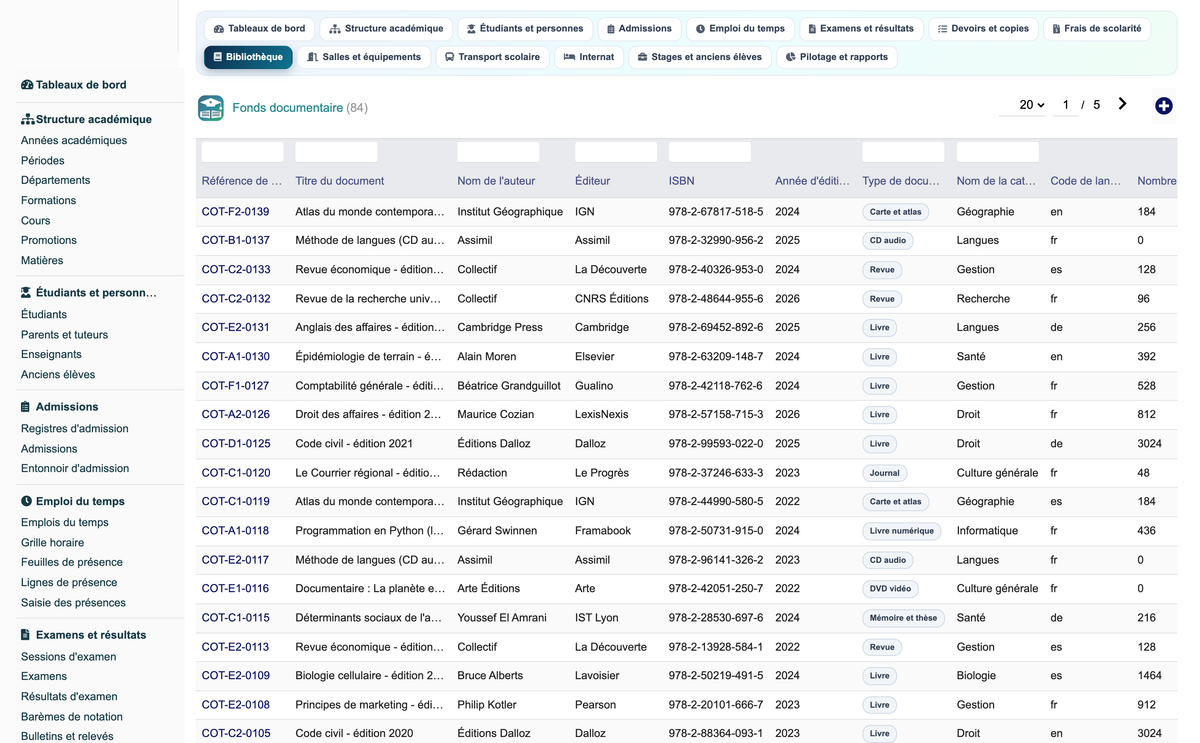
Task: Click the Nom de l'auteur filter field
Action: (498, 152)
